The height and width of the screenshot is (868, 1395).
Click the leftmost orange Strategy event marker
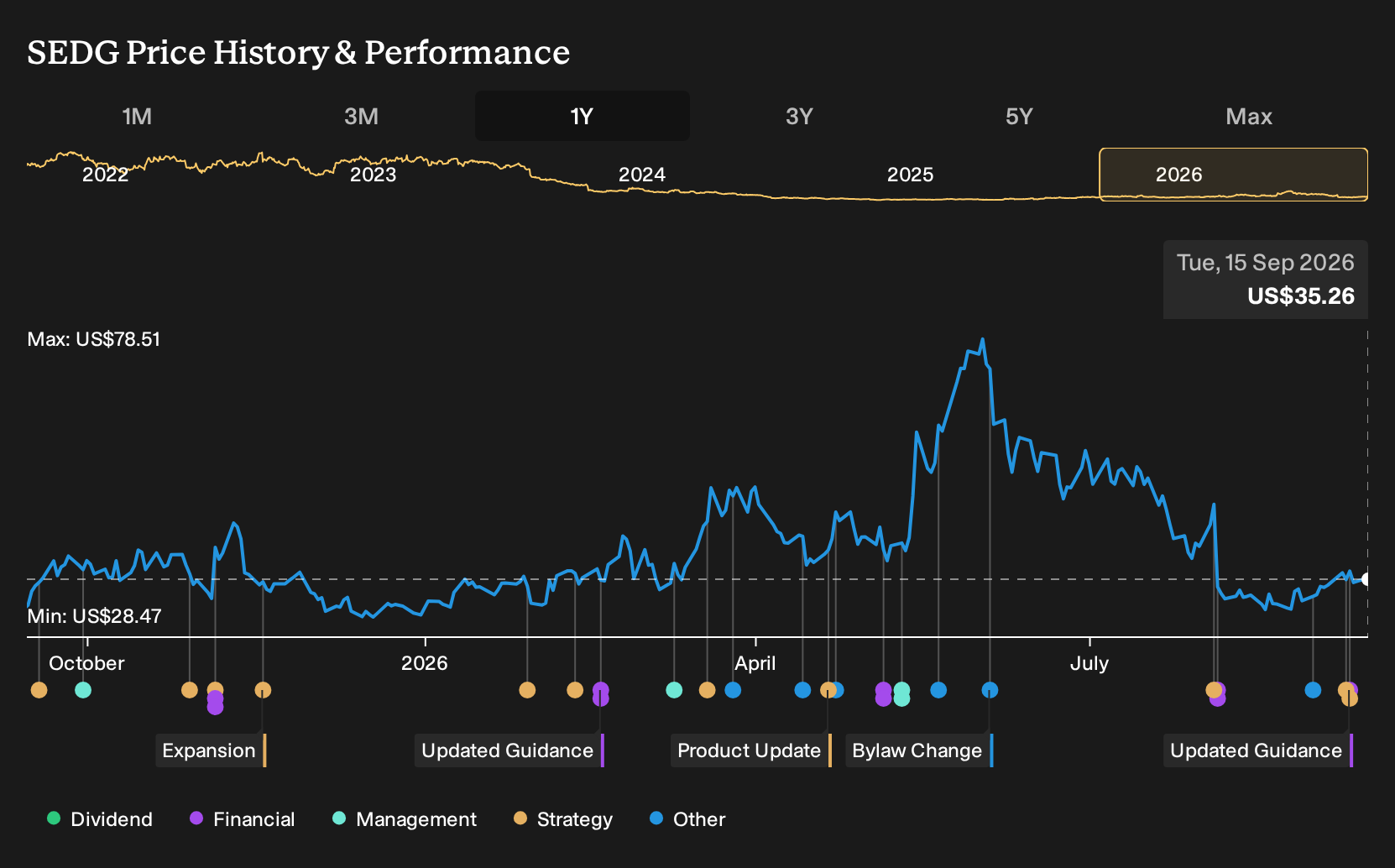39,690
